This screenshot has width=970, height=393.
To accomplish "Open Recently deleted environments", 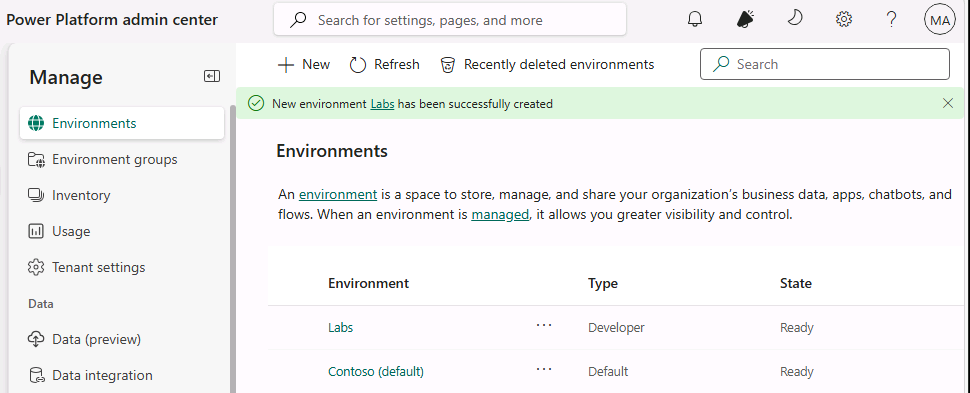I will (547, 64).
